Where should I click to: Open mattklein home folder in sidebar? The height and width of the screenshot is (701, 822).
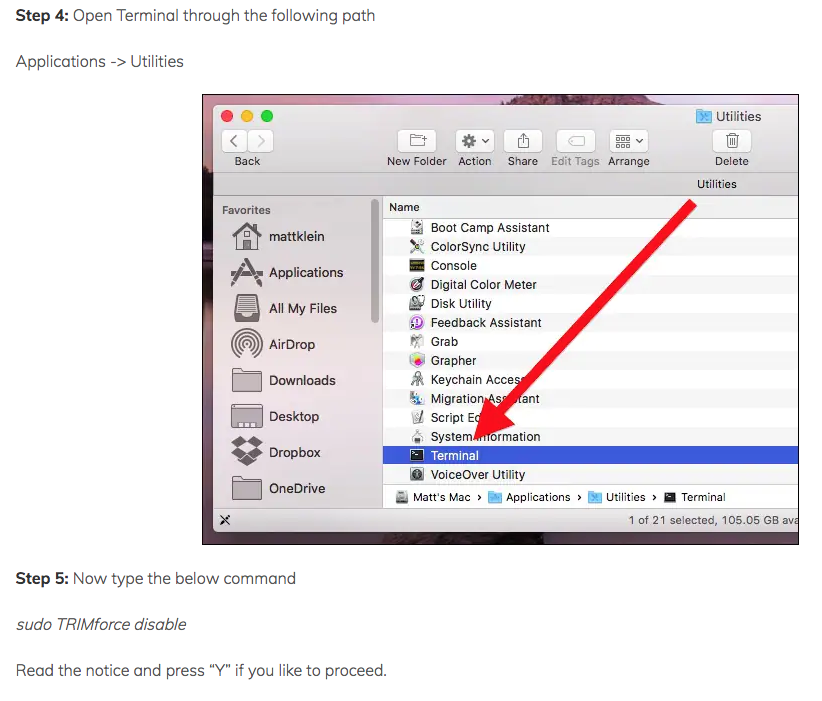279,236
